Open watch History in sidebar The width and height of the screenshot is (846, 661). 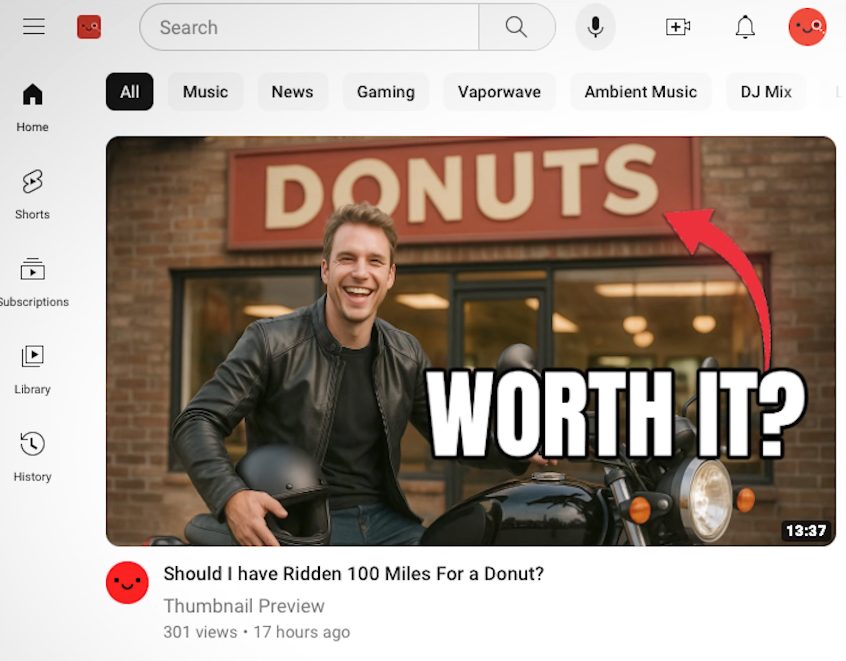pyautogui.click(x=32, y=456)
